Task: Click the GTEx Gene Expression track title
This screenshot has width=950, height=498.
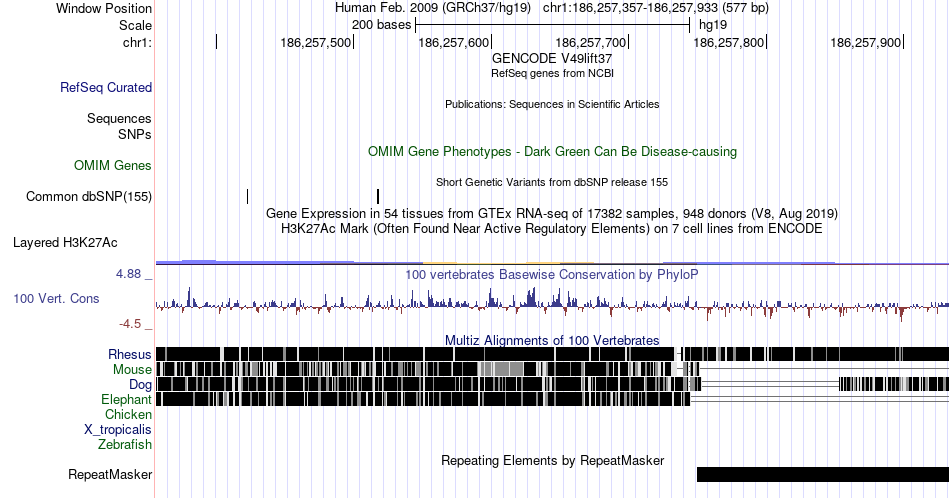Action: point(552,213)
